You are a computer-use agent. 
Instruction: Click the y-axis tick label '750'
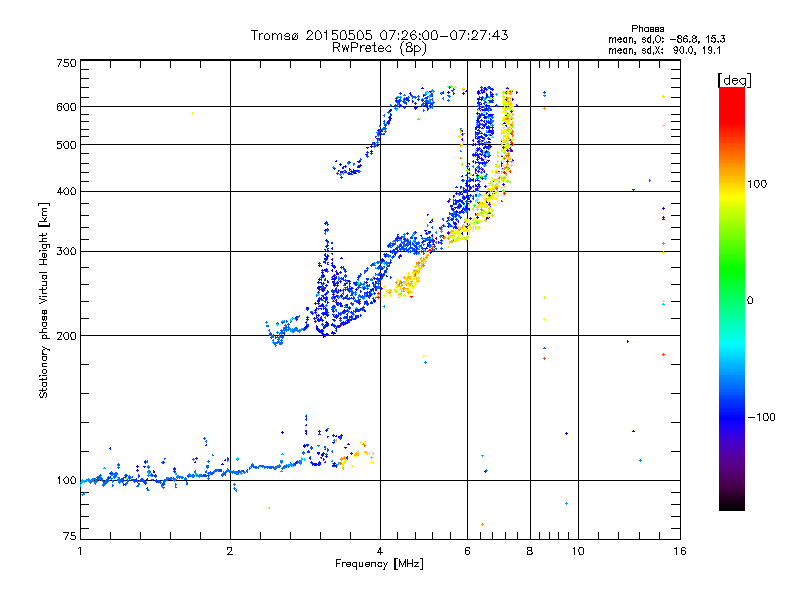66,63
